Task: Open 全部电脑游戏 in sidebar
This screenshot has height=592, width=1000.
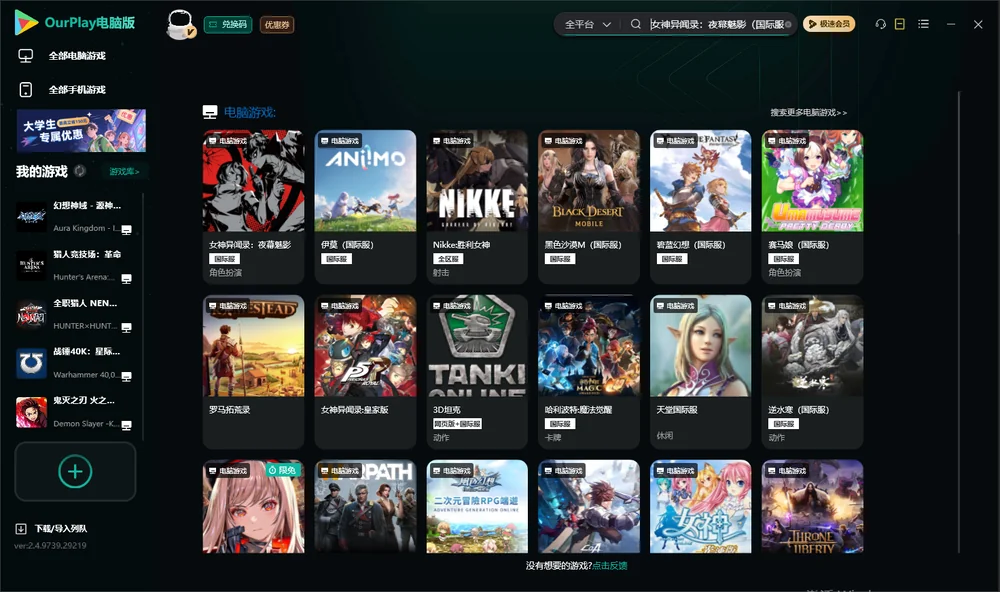Action: [x=77, y=56]
